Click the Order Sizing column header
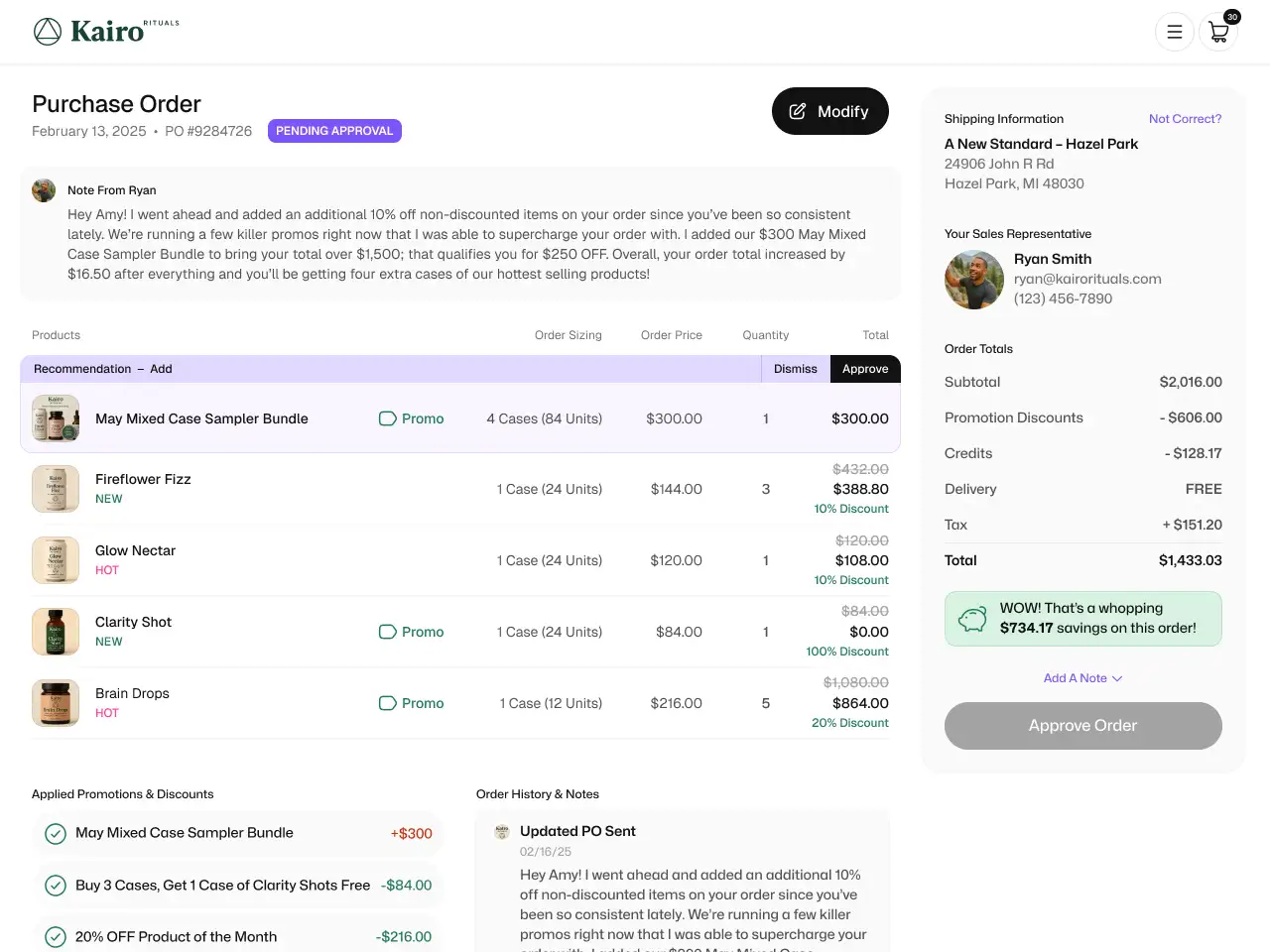The image size is (1270, 952). click(569, 335)
